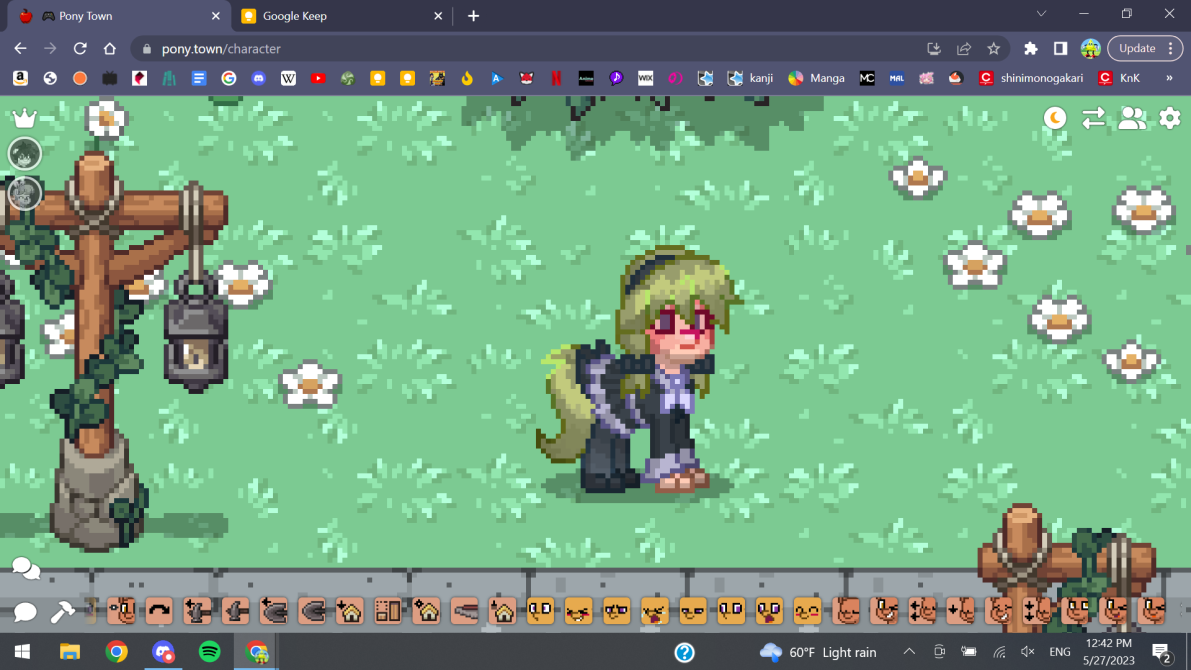Toggle the laughing blushing face expression

[x=579, y=610]
